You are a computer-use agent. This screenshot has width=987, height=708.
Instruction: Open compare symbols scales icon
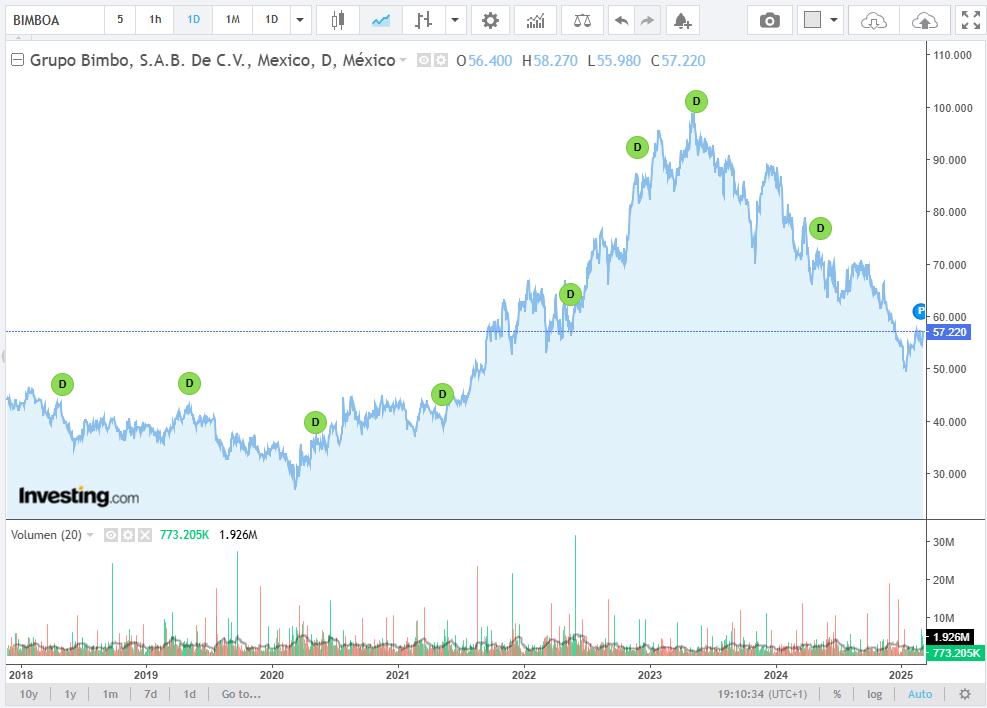click(582, 20)
